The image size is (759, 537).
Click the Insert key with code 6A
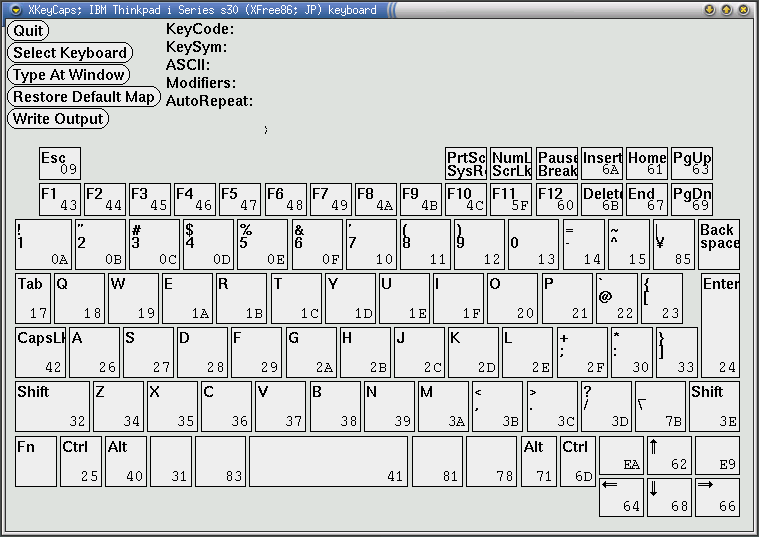tap(602, 163)
